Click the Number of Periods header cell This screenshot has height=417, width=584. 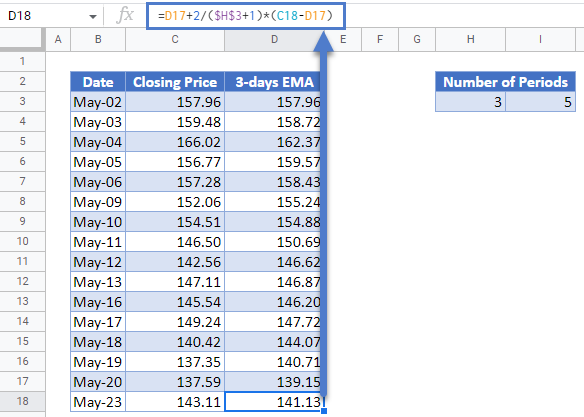[x=505, y=82]
